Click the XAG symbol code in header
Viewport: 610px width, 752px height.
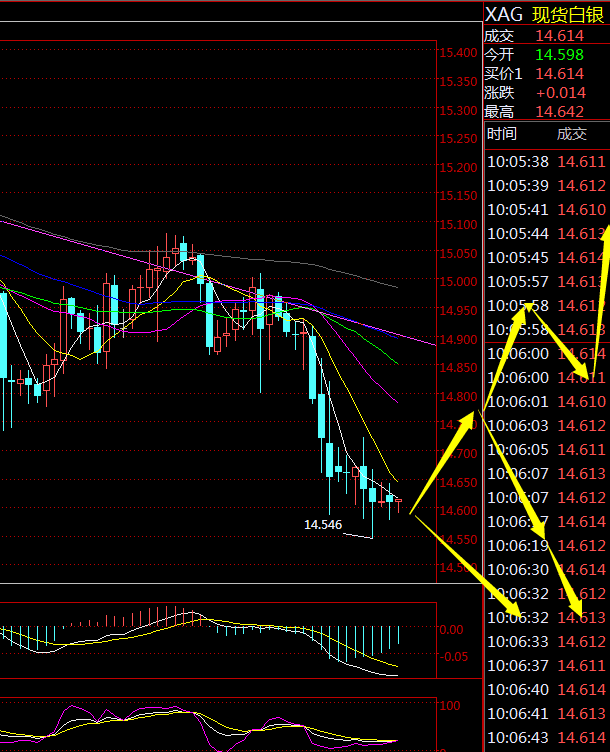point(503,14)
